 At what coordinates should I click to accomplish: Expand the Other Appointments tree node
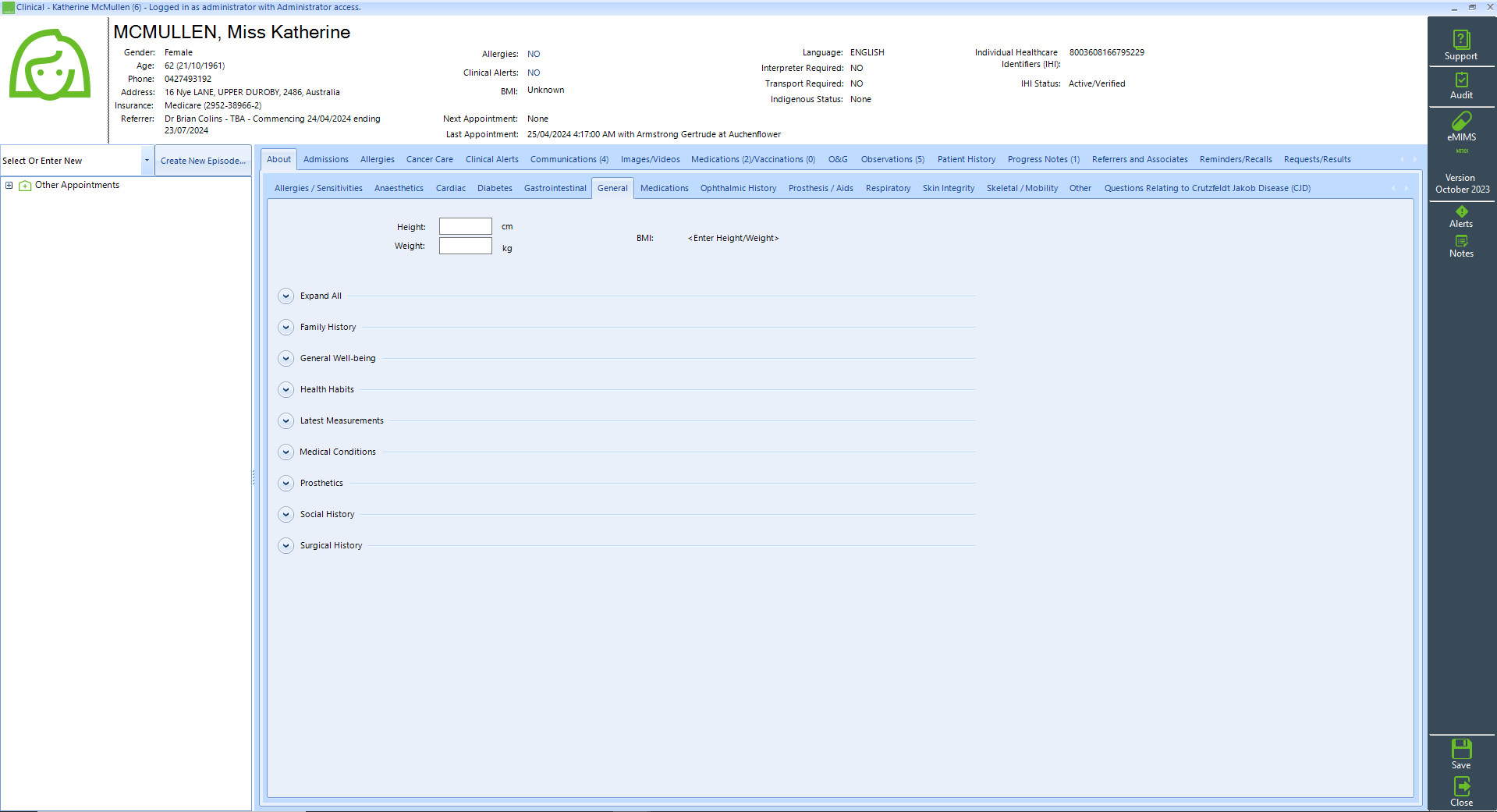click(x=8, y=185)
